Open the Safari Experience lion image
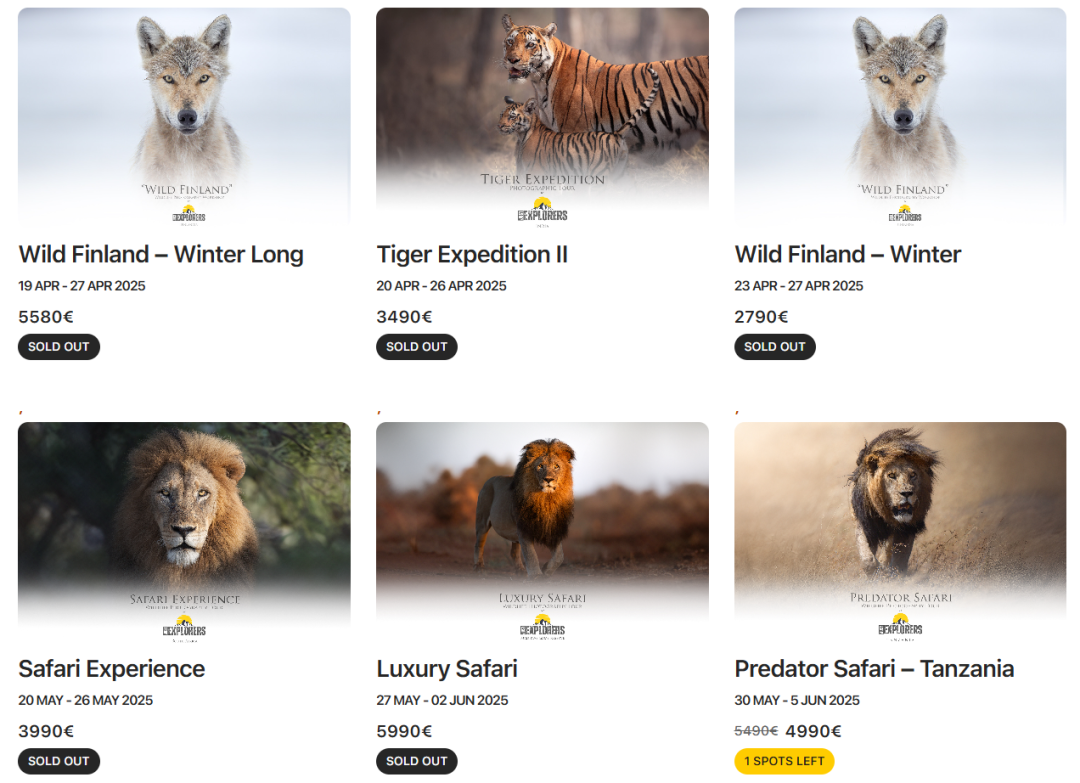This screenshot has width=1080, height=783. (x=184, y=532)
